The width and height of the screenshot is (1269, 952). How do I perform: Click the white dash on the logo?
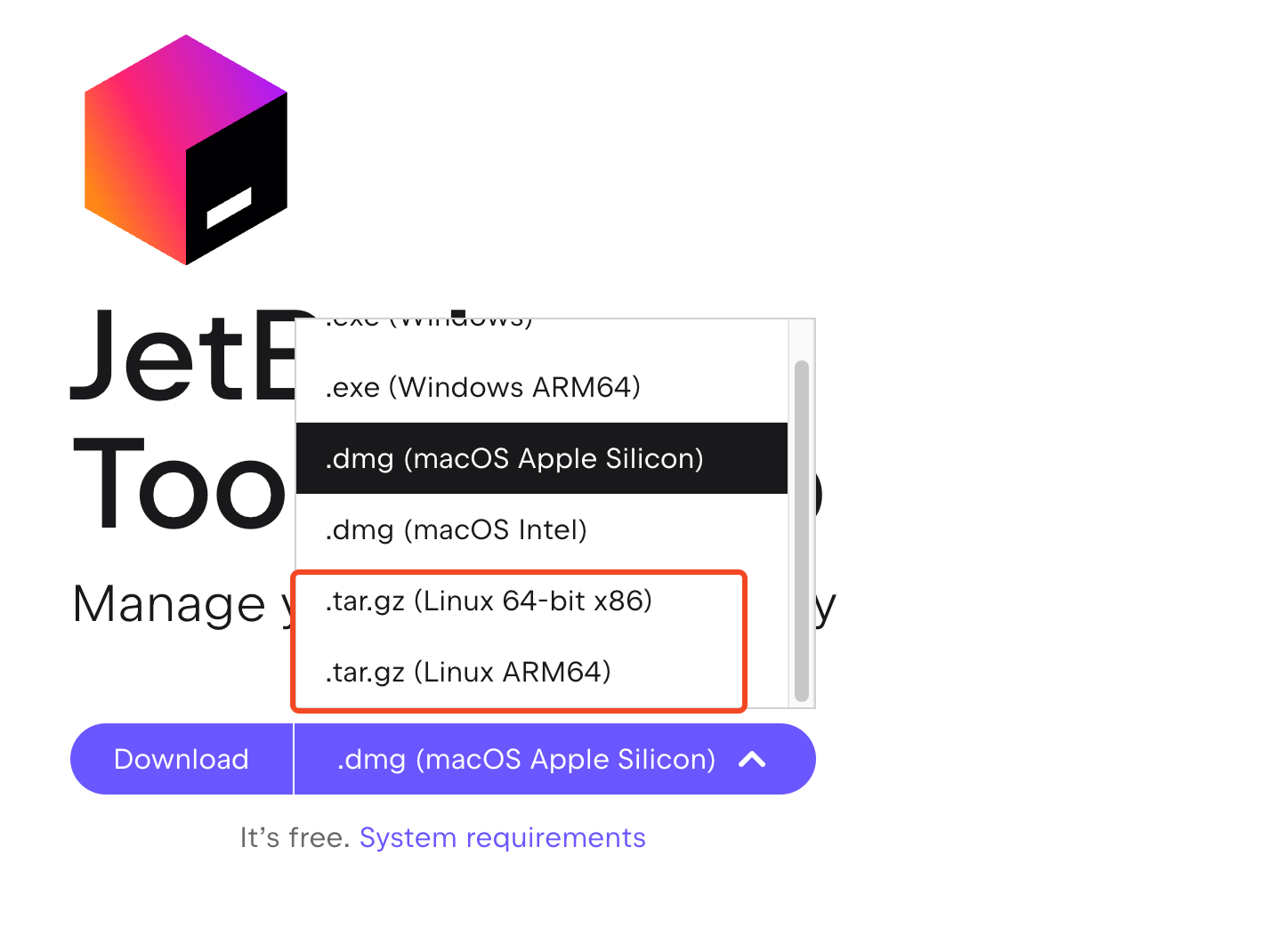click(230, 208)
